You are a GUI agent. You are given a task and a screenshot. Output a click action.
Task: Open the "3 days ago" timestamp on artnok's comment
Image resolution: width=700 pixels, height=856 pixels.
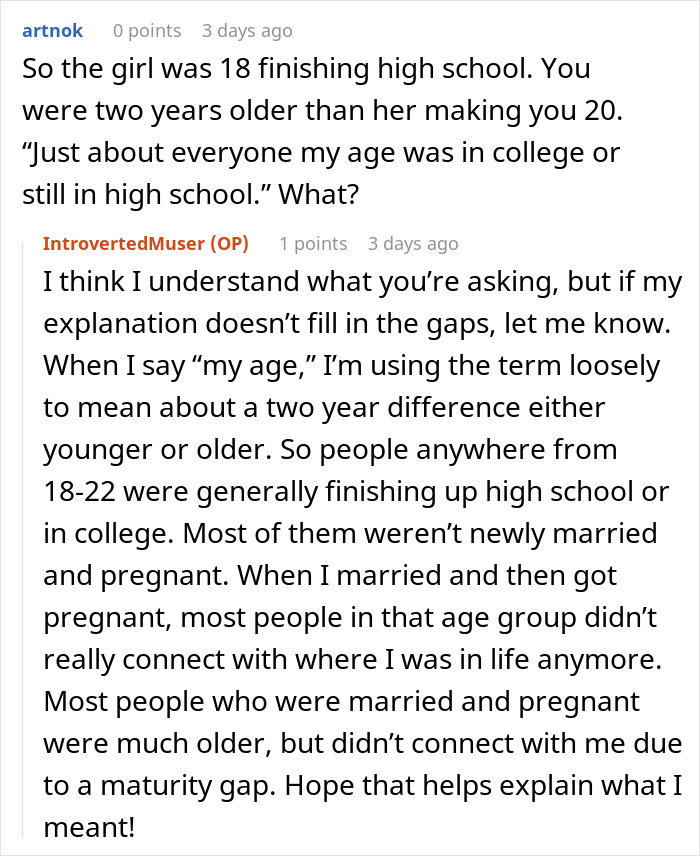247,31
